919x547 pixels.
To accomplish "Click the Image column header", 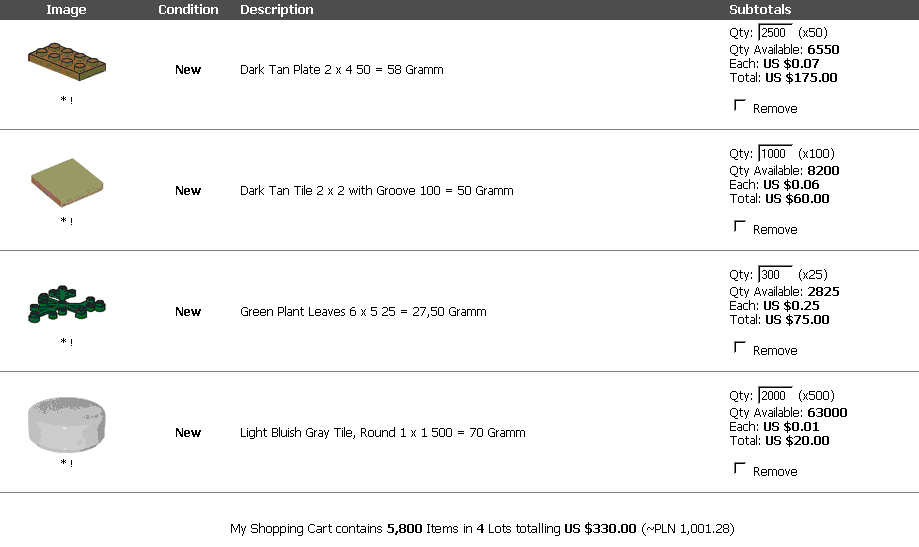I will click(66, 10).
